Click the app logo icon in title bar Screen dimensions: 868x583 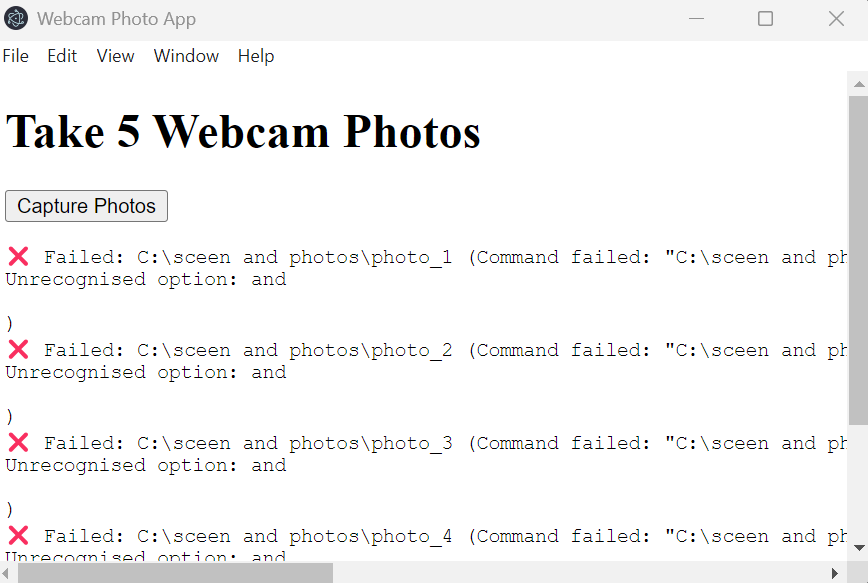[x=14, y=18]
